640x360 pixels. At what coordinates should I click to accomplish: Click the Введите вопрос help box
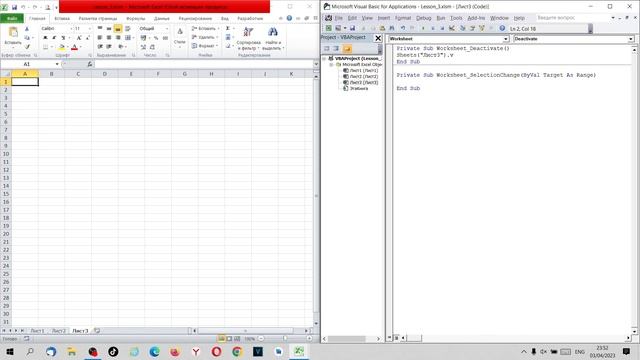pyautogui.click(x=571, y=18)
